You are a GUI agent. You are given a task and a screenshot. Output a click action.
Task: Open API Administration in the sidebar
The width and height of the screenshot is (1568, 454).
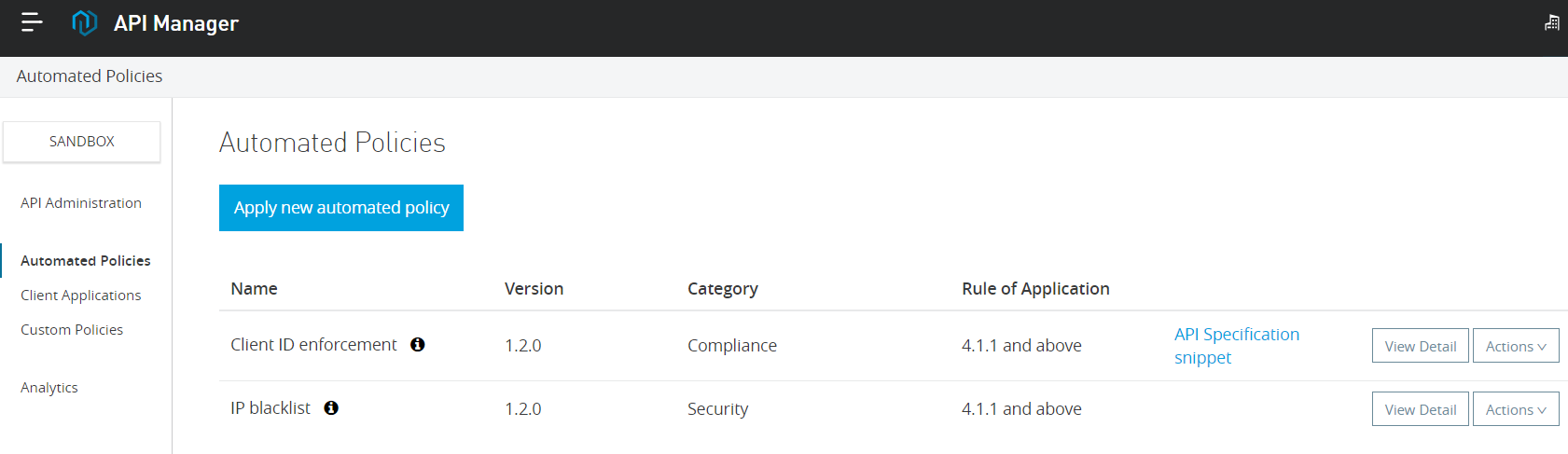point(81,203)
